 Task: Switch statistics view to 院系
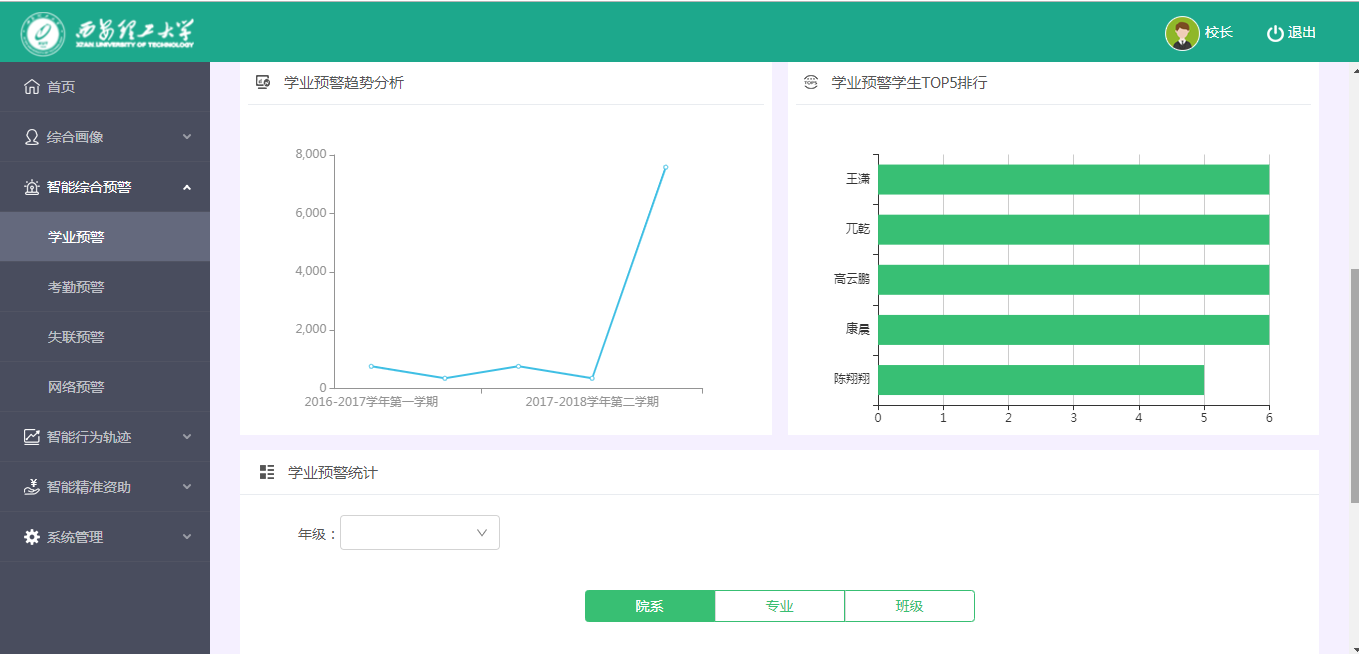click(x=650, y=606)
